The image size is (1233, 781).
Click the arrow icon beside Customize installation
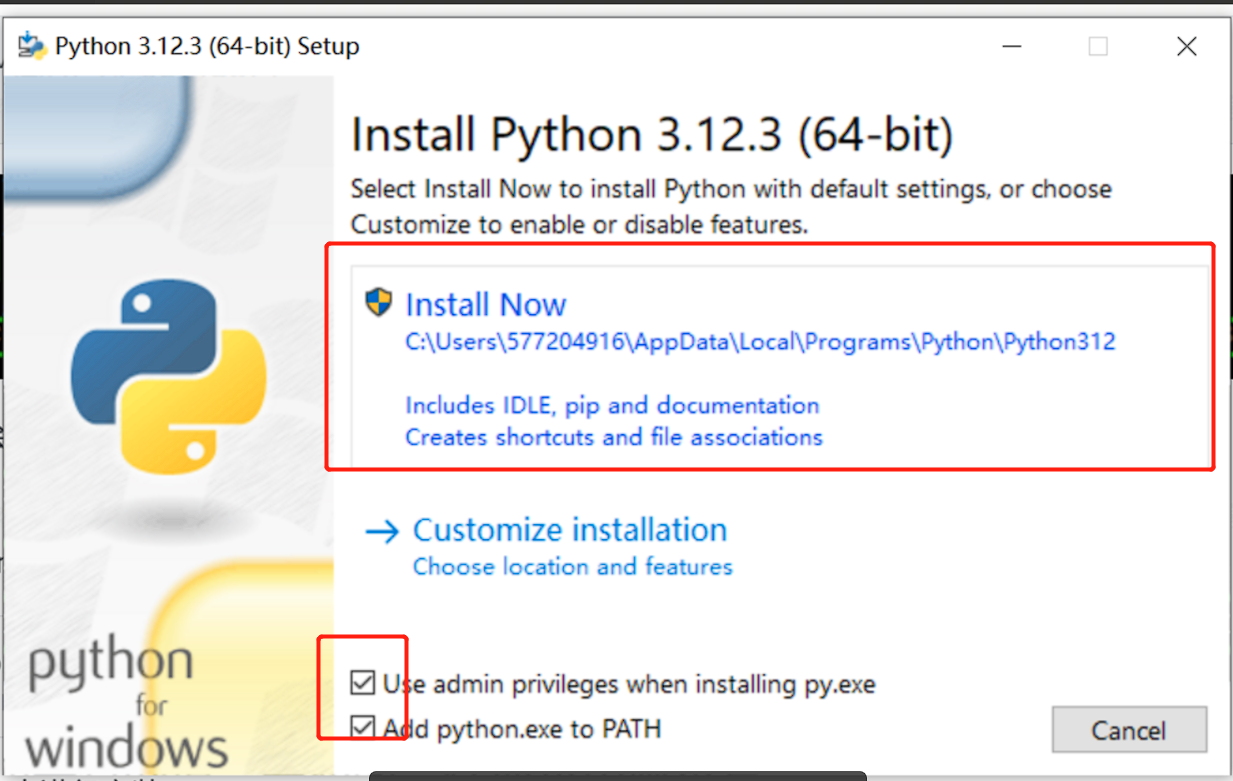tap(382, 531)
